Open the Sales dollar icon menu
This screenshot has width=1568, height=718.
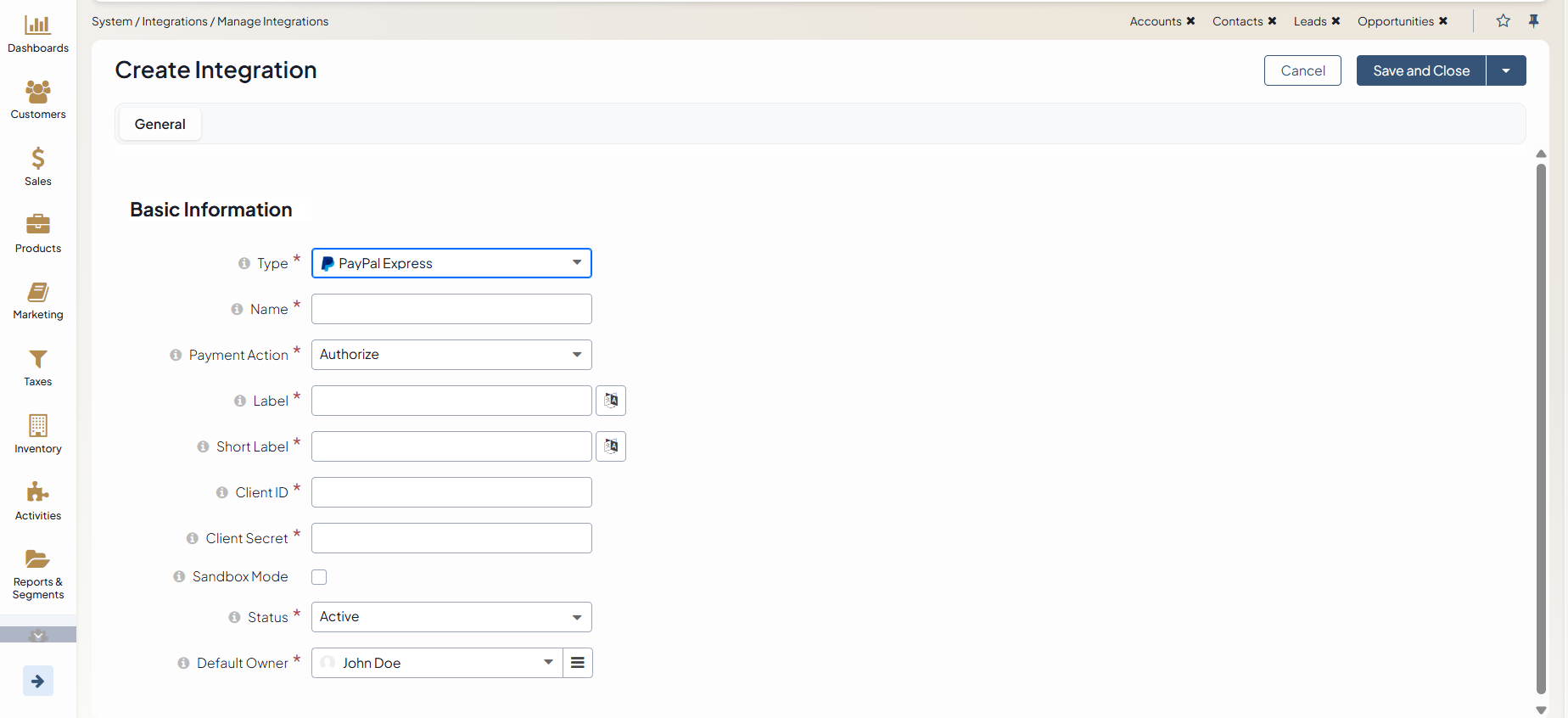click(37, 159)
